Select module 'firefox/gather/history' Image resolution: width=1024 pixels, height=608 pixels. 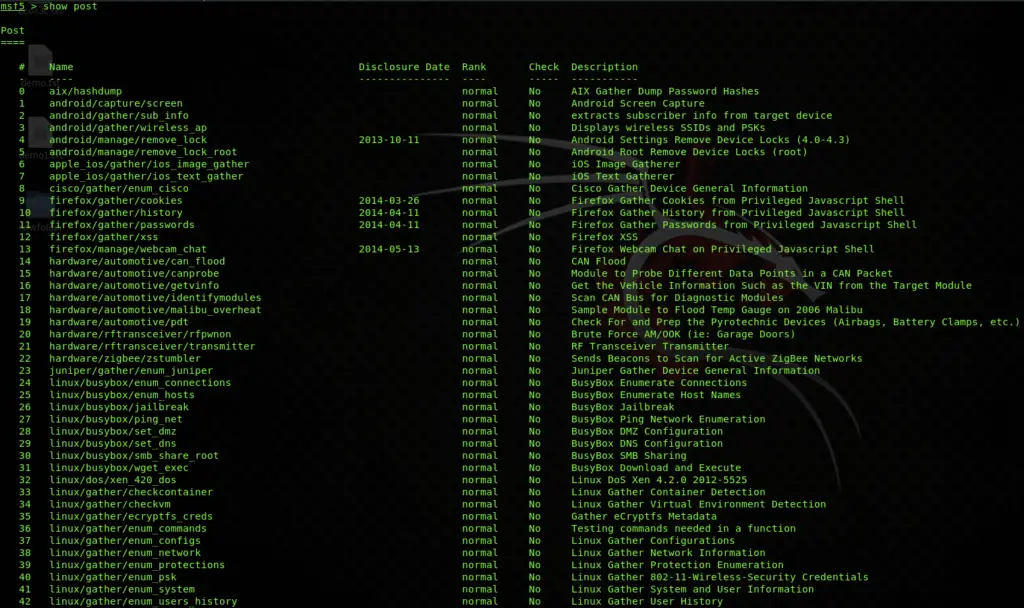click(x=116, y=213)
